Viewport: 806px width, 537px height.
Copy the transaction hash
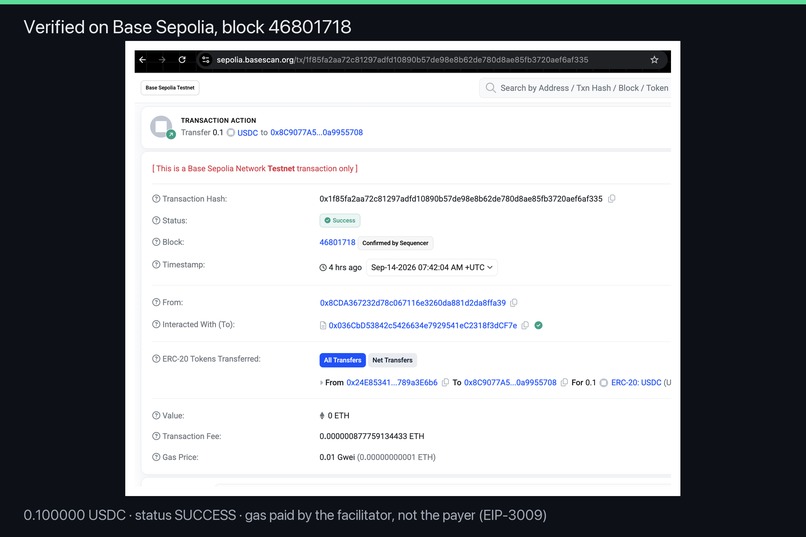[611, 199]
